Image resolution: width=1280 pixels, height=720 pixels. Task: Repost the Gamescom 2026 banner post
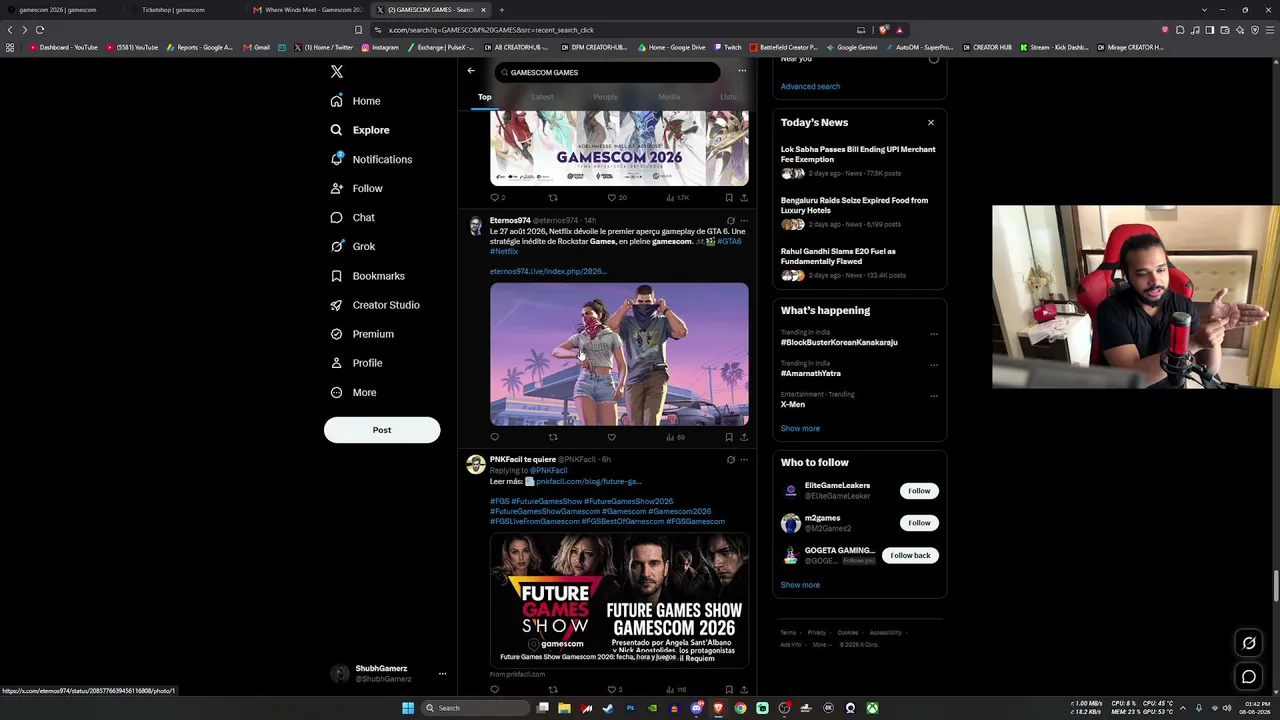[x=553, y=198]
